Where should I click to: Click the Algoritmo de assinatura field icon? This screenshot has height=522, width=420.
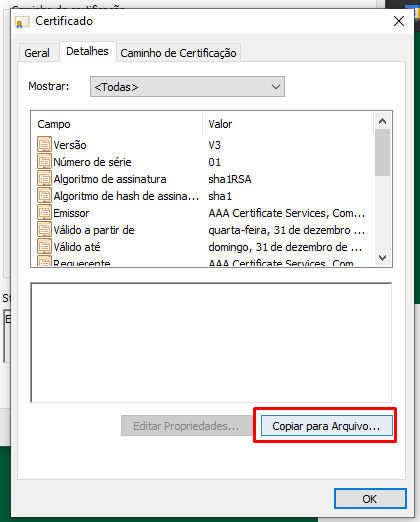pyautogui.click(x=44, y=179)
